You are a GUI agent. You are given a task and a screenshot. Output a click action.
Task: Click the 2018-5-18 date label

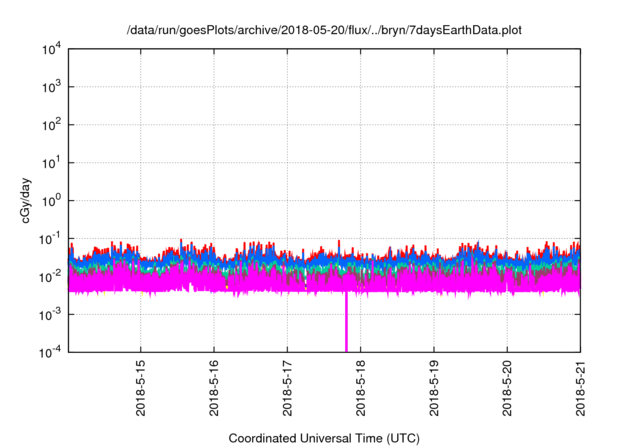[x=360, y=388]
